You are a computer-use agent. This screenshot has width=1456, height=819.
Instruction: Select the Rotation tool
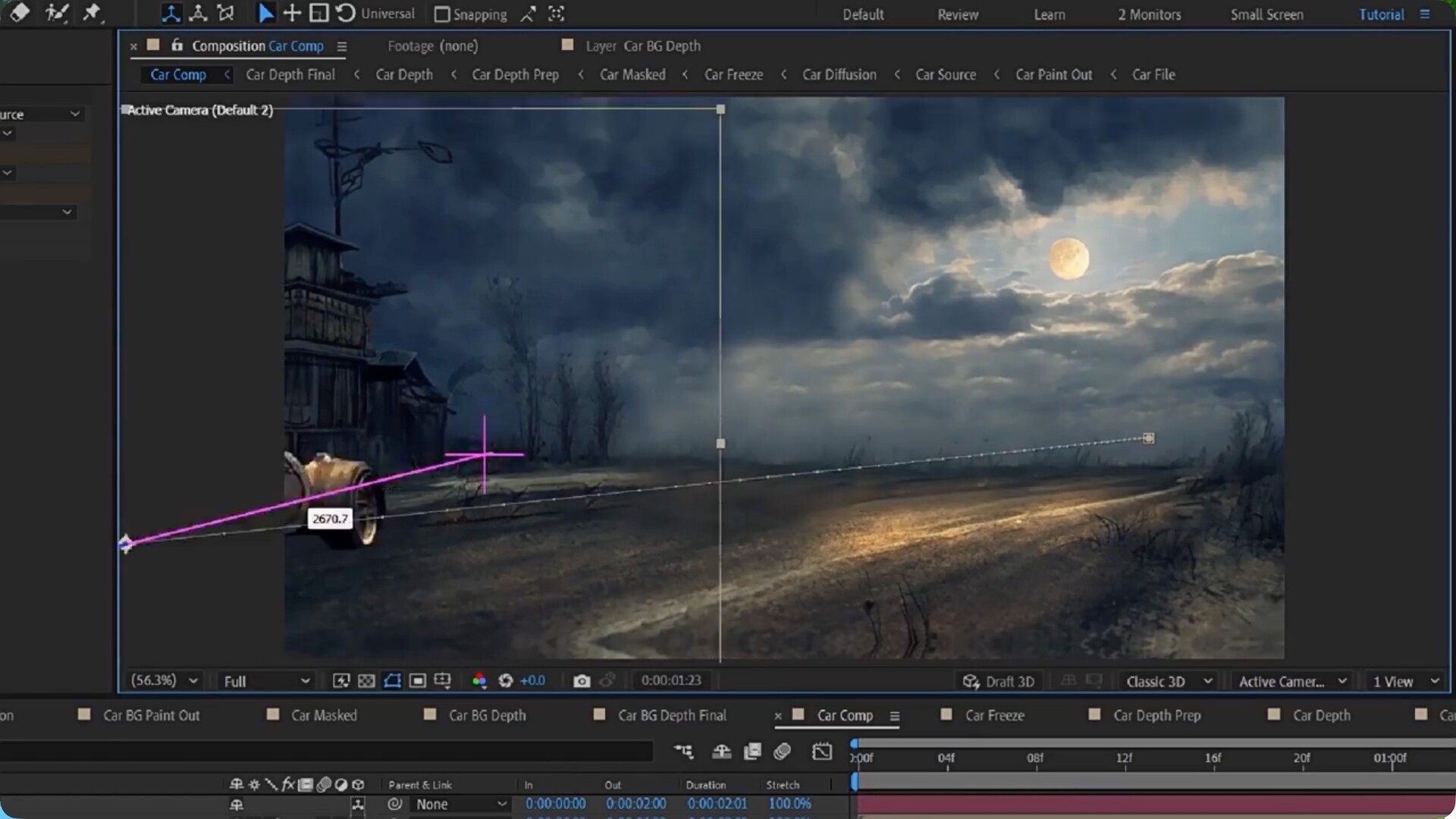pyautogui.click(x=345, y=14)
